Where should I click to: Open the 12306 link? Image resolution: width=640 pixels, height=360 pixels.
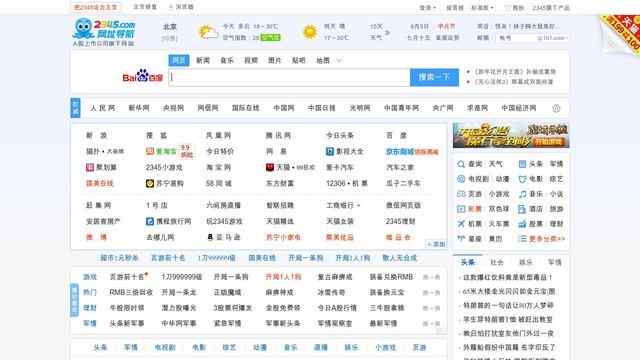(336, 184)
